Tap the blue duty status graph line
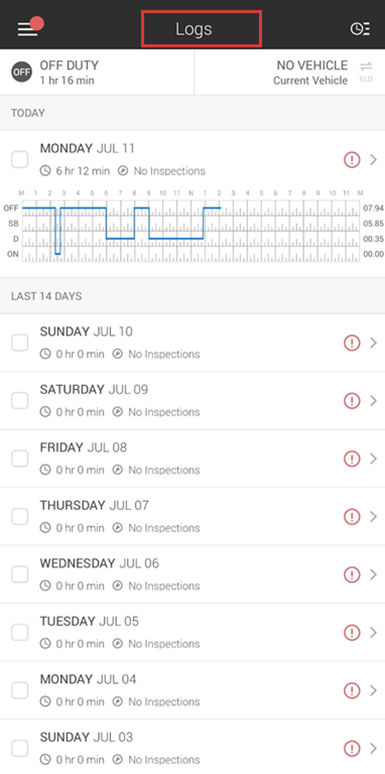385x774 pixels. (121, 230)
